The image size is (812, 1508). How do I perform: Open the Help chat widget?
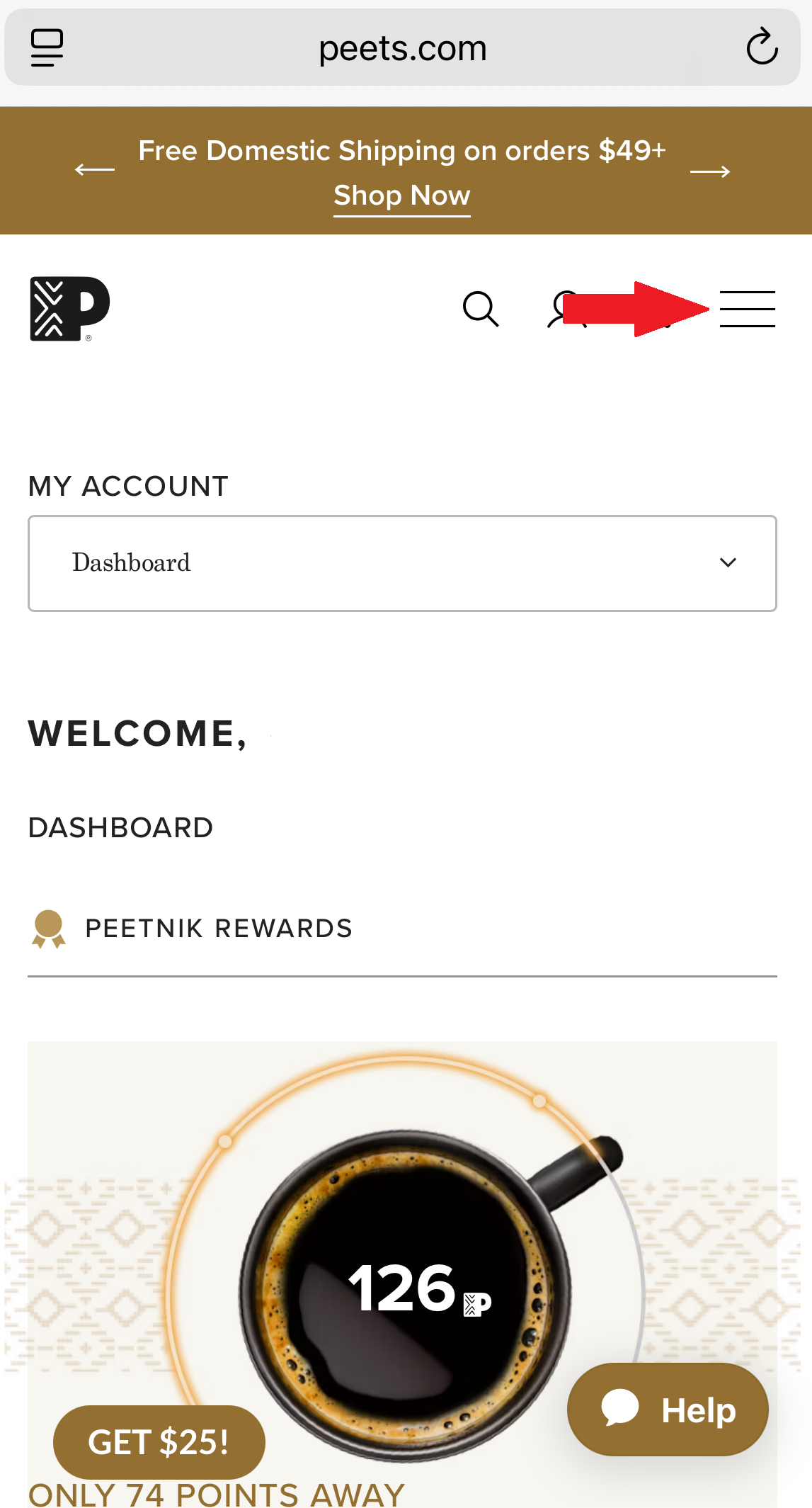point(668,1410)
